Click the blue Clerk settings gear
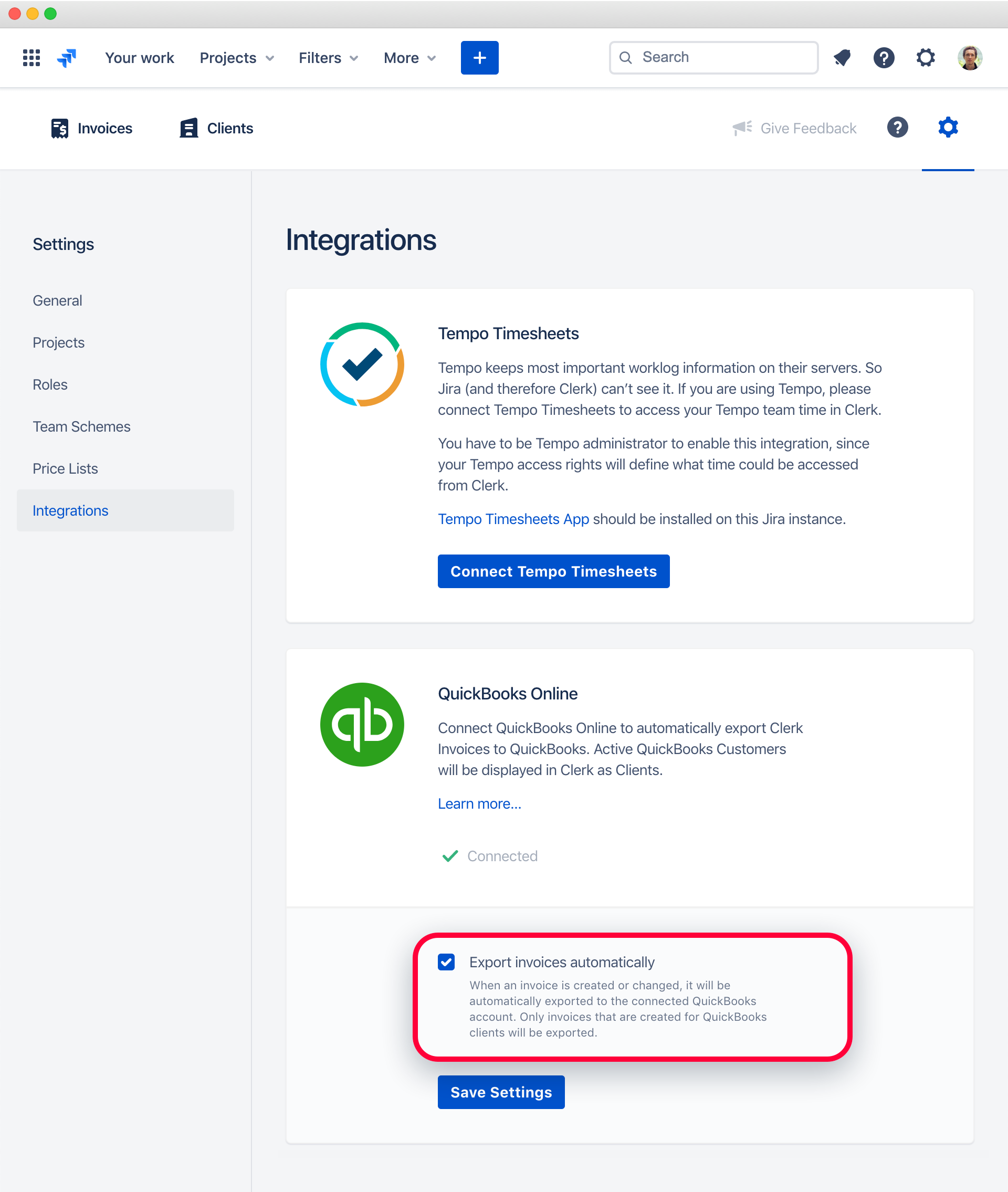 click(x=948, y=128)
